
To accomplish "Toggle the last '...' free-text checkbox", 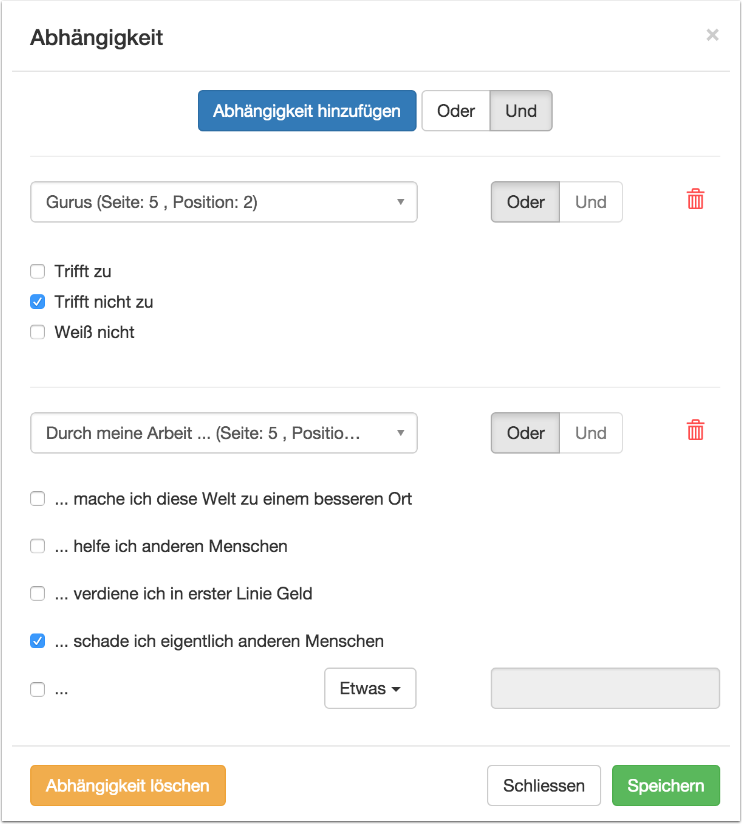I will click(x=38, y=689).
